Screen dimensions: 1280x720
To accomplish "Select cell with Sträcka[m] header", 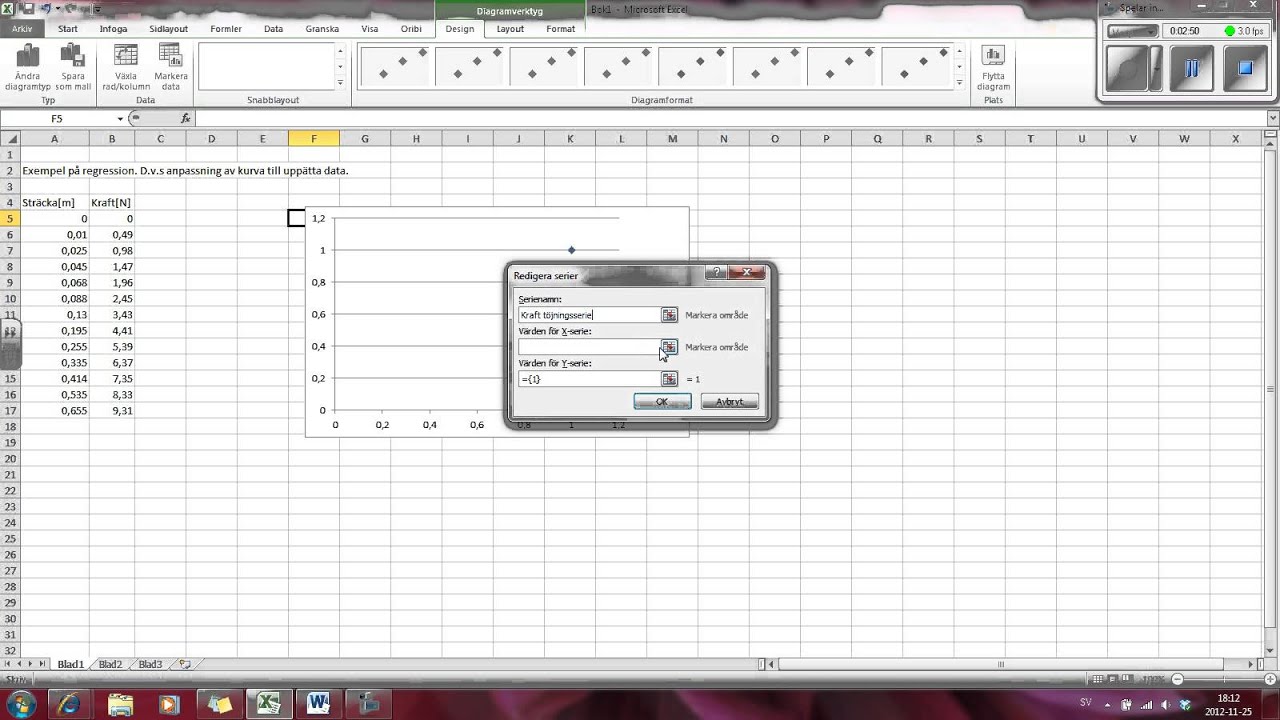I will point(54,202).
